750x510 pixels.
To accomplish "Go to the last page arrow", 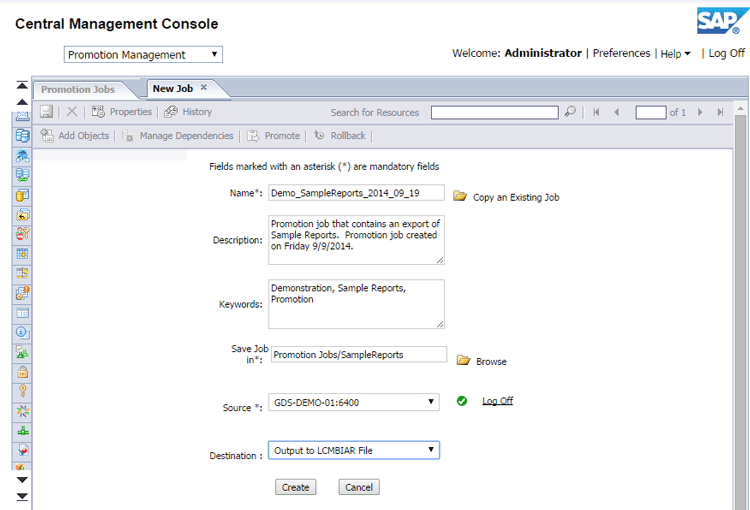I will [720, 112].
